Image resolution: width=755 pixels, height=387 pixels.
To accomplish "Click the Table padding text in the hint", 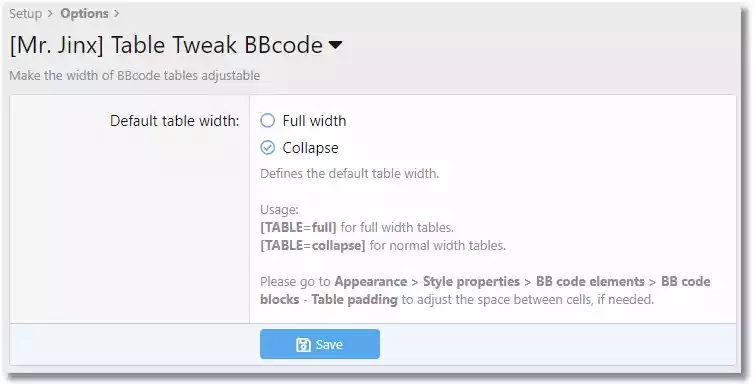I will 354,299.
